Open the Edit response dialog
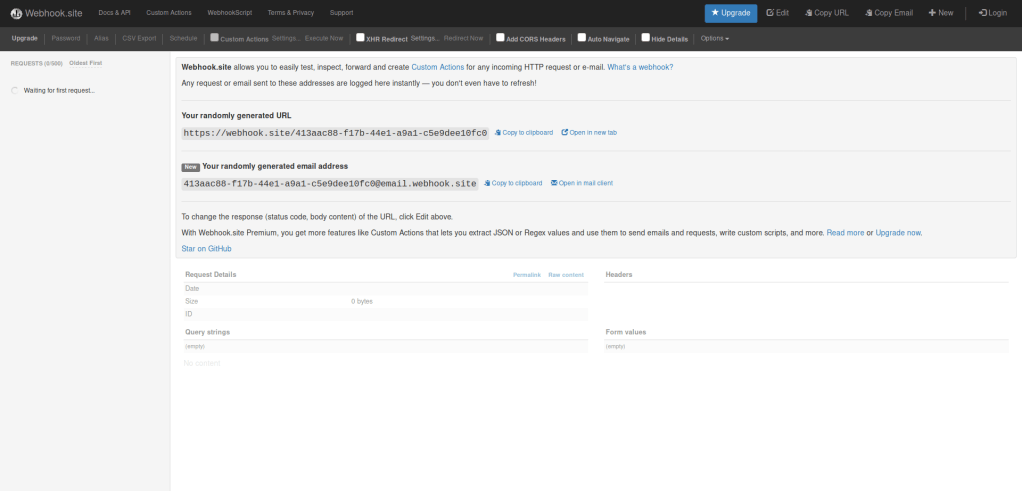The width and height of the screenshot is (1022, 491). (x=777, y=13)
